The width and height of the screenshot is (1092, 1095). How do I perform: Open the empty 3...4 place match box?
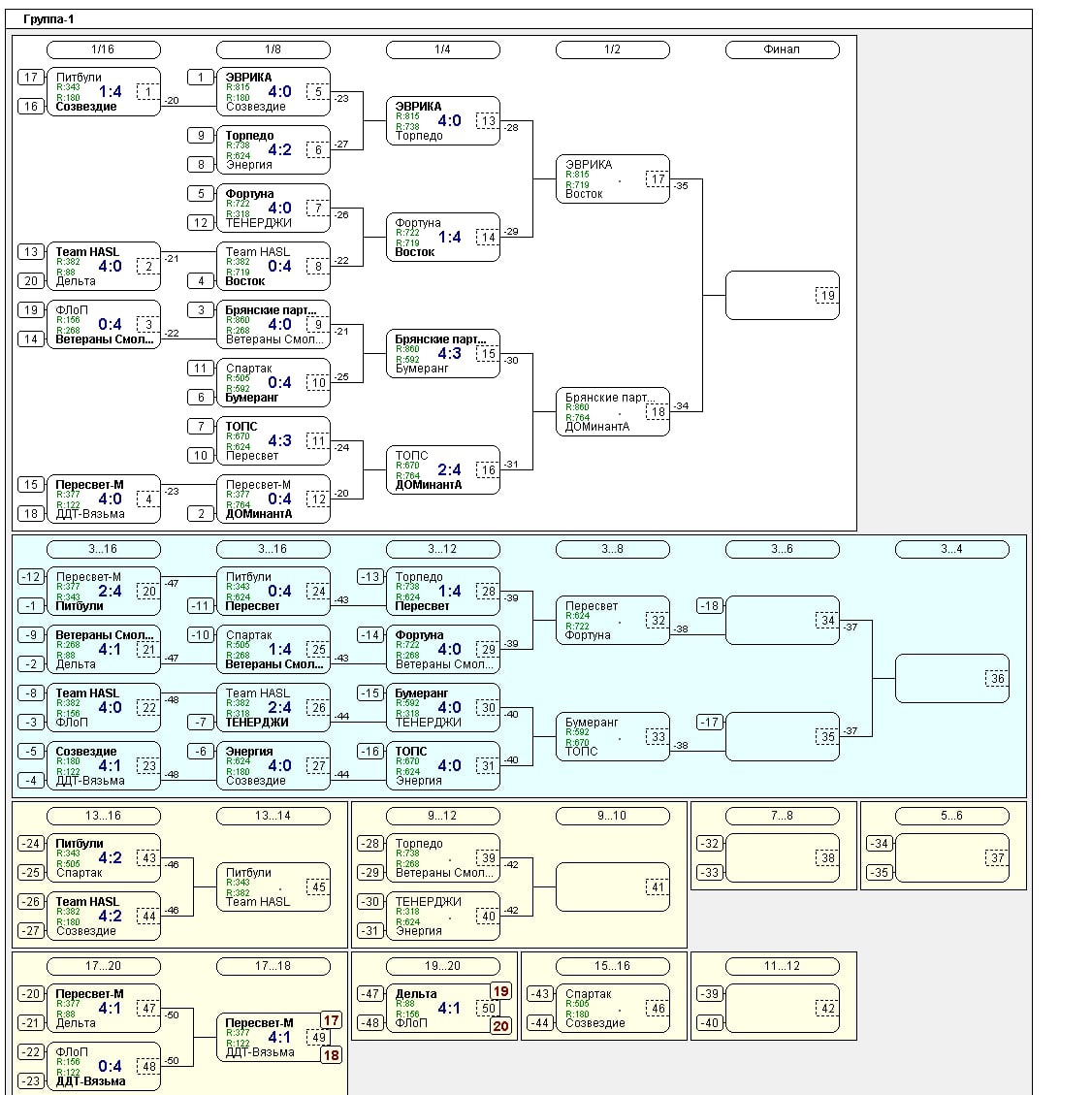[x=951, y=678]
